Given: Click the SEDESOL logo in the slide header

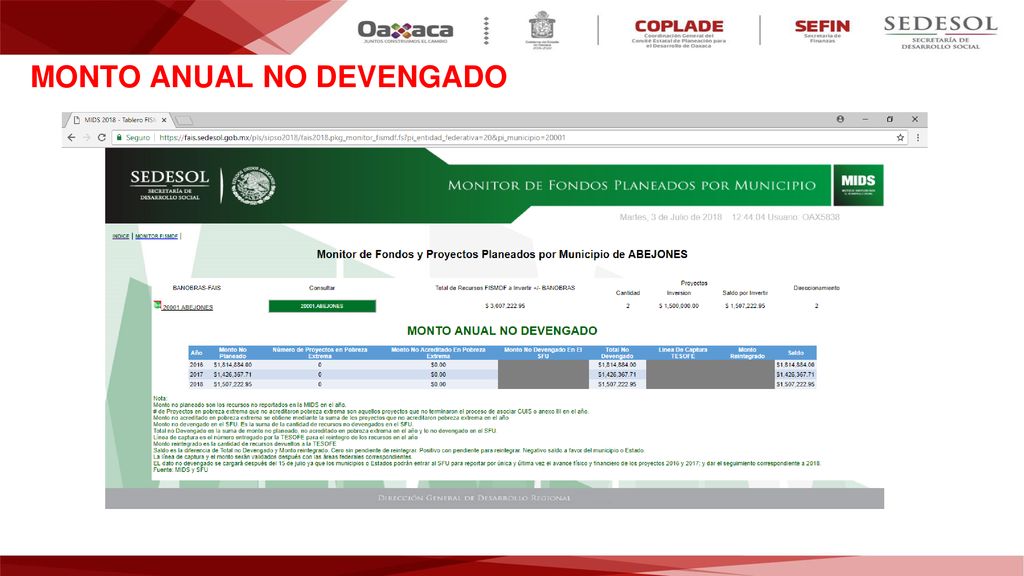Looking at the screenshot, I should click(x=940, y=32).
